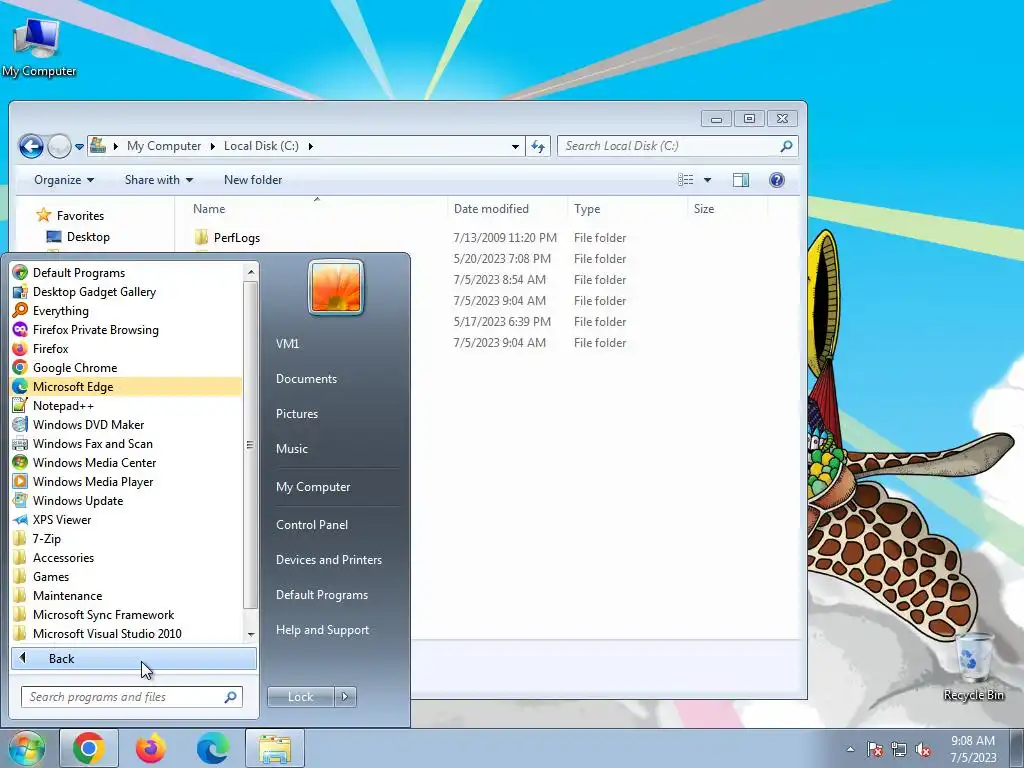Open Documents from Start menu right pane
1024x768 pixels.
[x=306, y=379]
